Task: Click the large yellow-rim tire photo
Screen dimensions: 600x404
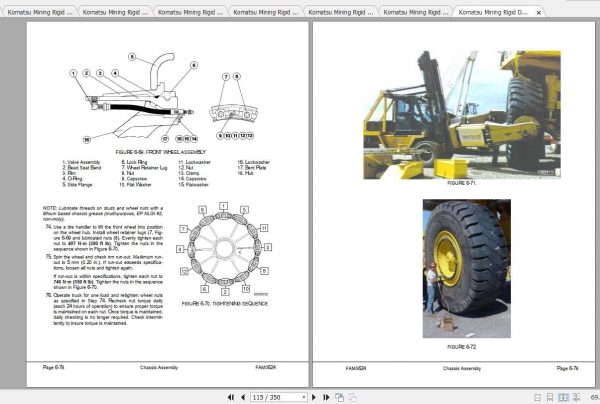Action: [466, 269]
